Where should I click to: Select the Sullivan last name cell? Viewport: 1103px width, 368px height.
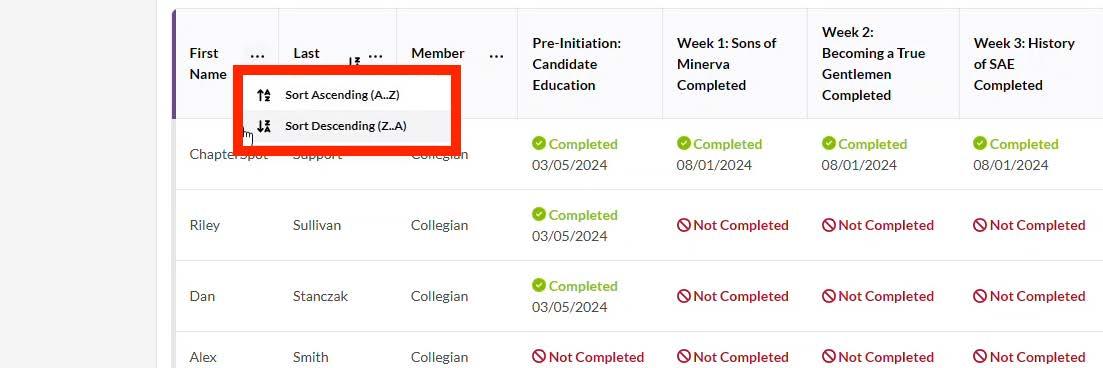(317, 225)
